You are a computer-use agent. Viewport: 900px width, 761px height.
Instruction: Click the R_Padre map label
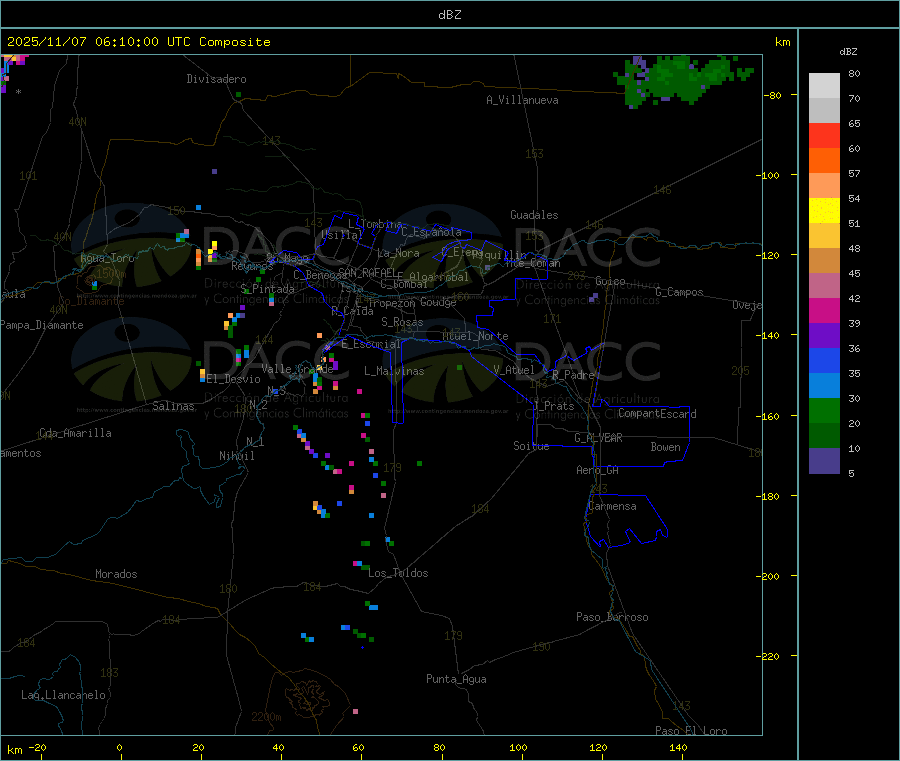coord(573,375)
